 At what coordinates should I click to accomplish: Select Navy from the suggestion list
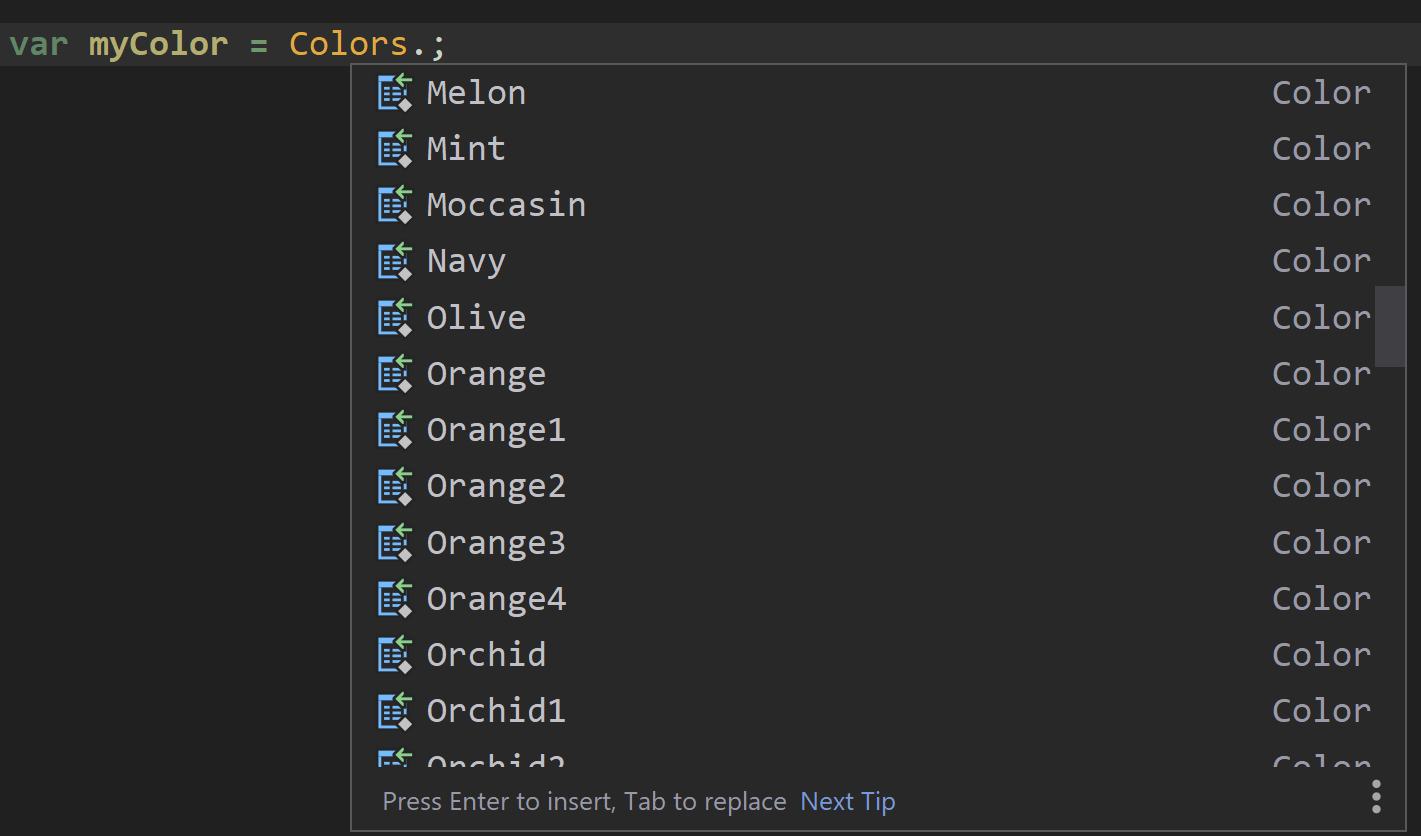click(466, 260)
